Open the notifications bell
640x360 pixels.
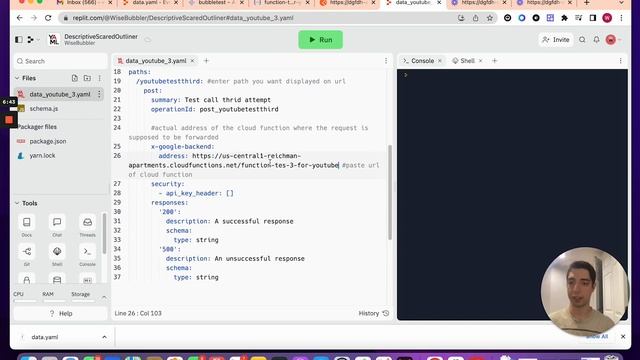(596, 40)
